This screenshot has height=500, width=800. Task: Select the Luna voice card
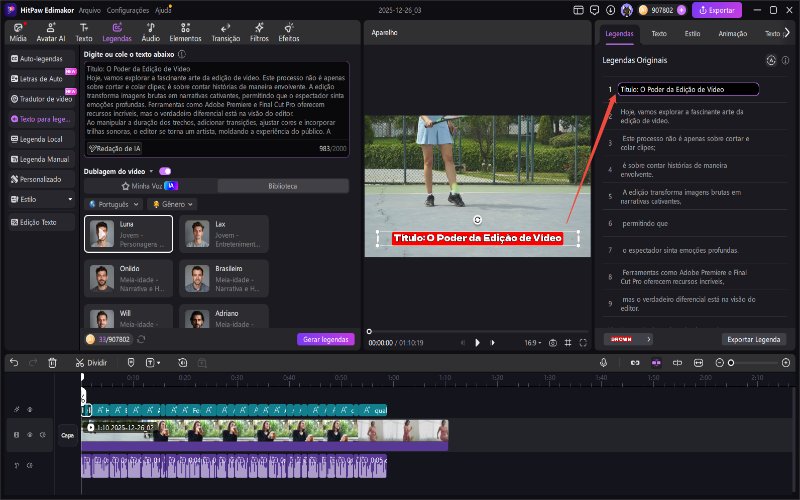coord(129,234)
